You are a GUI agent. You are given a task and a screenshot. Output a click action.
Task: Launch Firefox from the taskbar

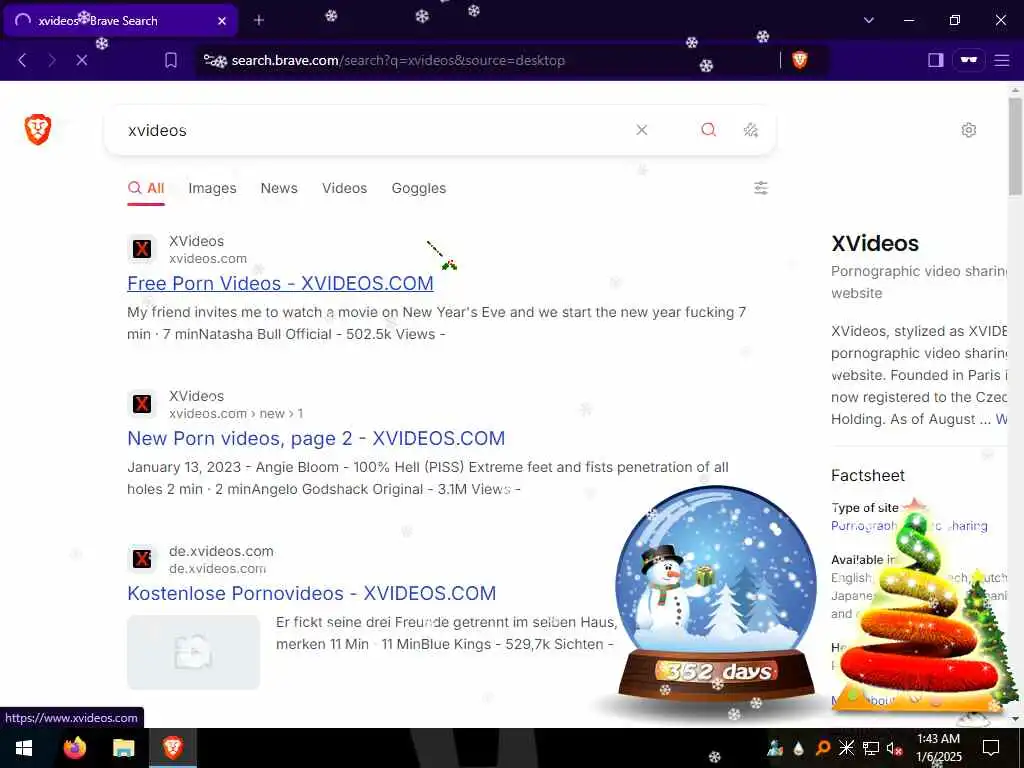(74, 748)
